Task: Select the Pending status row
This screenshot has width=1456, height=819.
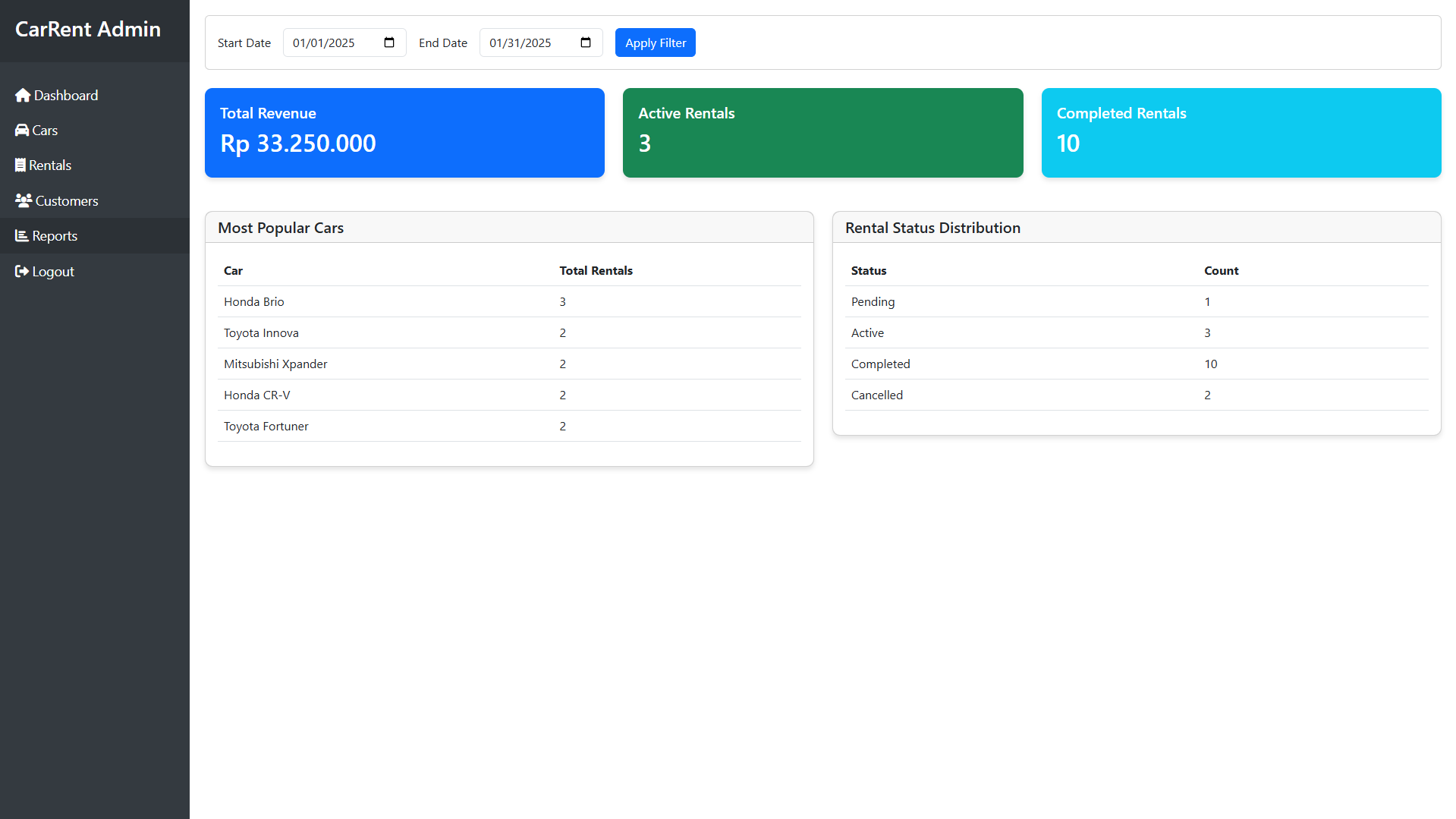Action: click(1137, 301)
